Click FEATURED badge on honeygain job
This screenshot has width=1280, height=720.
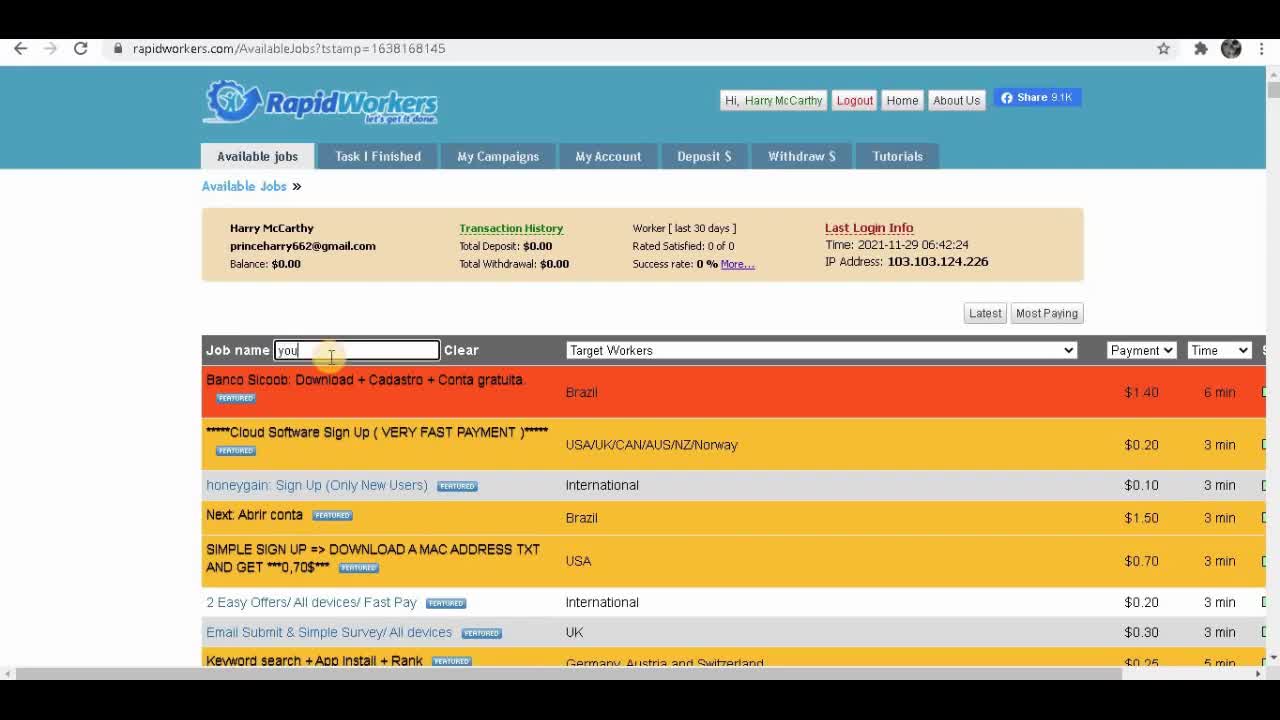457,486
